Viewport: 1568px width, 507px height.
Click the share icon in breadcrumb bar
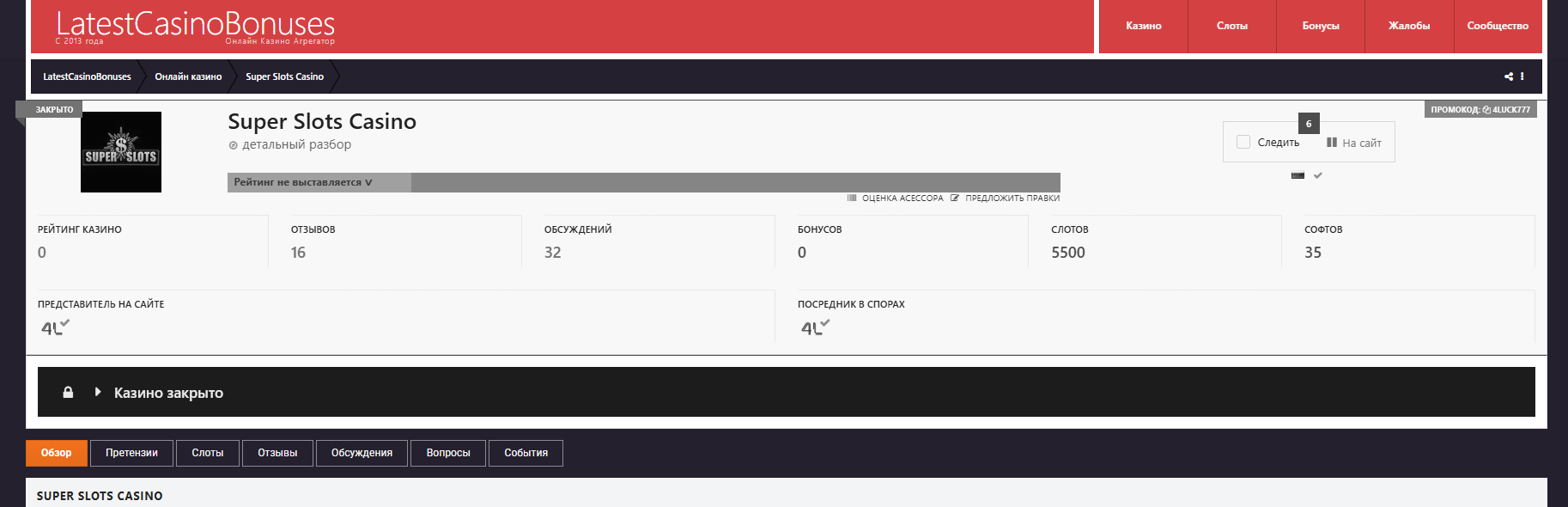(1508, 76)
